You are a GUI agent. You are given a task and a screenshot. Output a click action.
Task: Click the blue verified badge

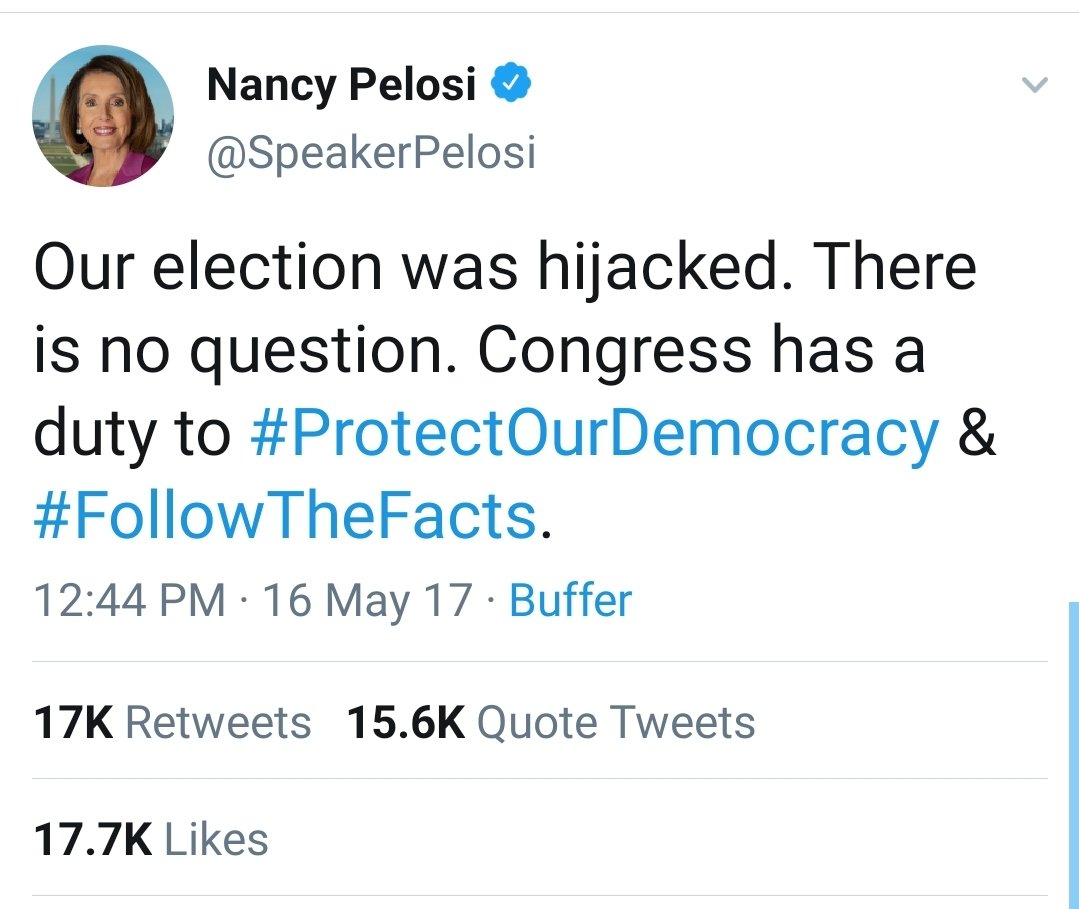click(510, 86)
